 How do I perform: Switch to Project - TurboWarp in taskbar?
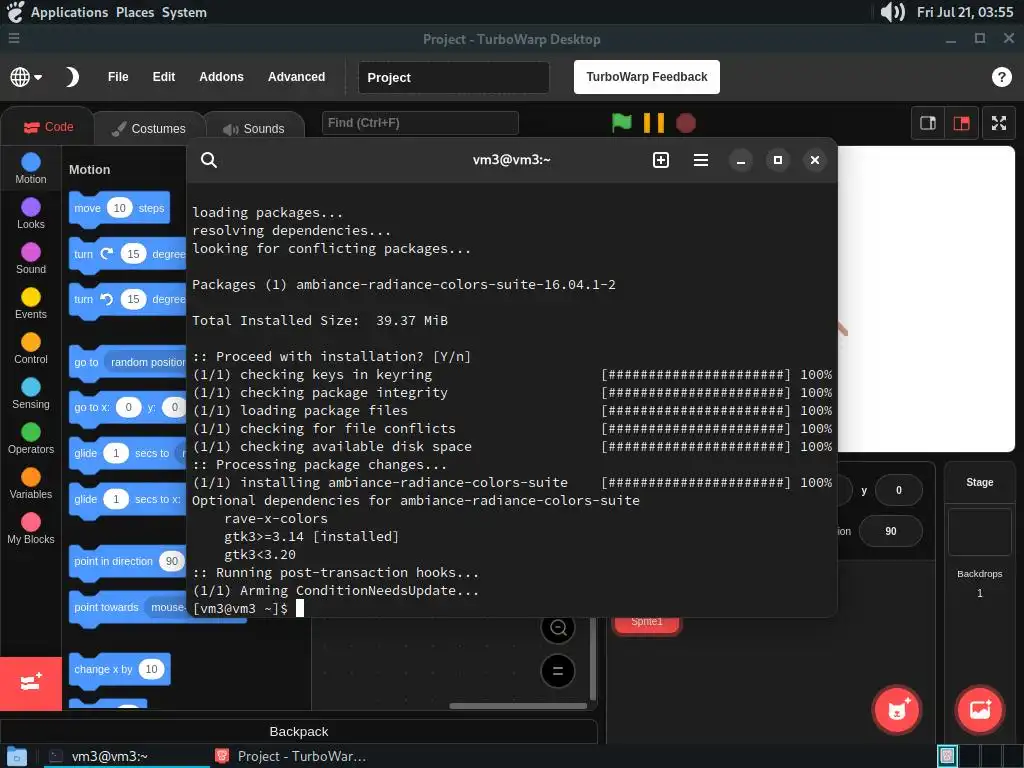pos(291,756)
